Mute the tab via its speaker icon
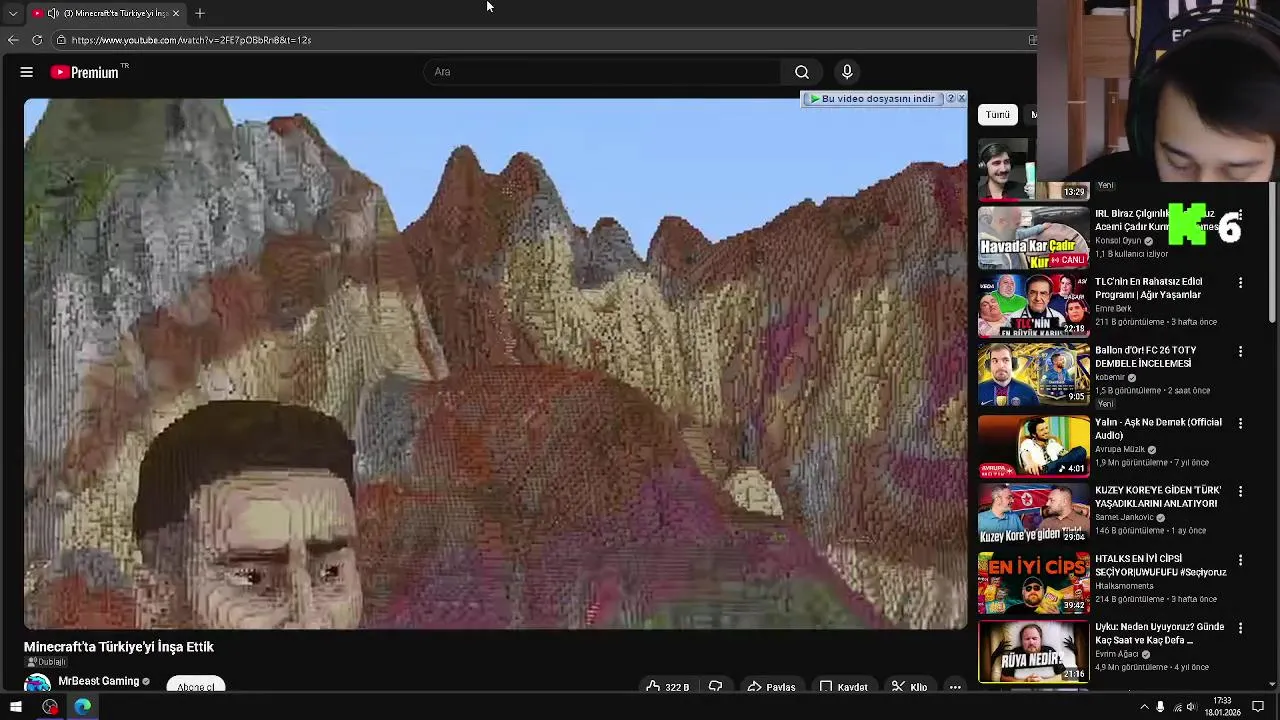1280x720 pixels. [x=53, y=13]
